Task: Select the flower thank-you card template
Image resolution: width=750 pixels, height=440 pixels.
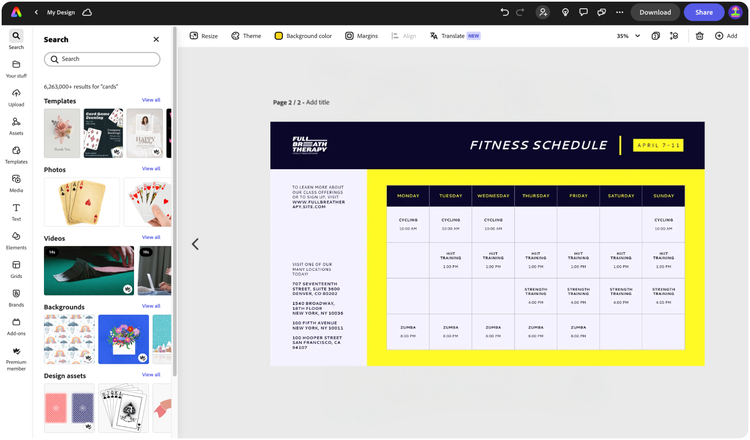Action: point(62,133)
